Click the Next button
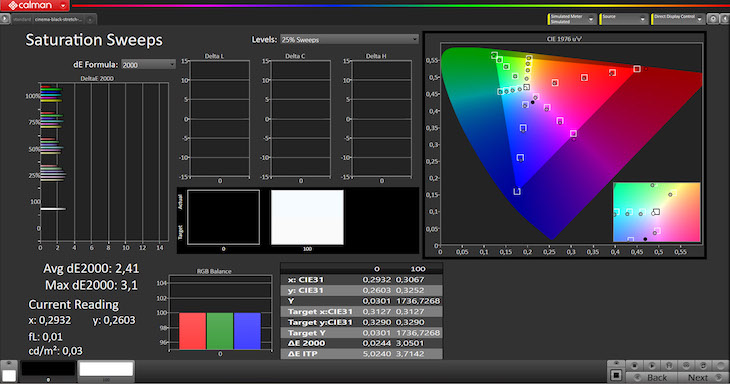 pos(702,377)
